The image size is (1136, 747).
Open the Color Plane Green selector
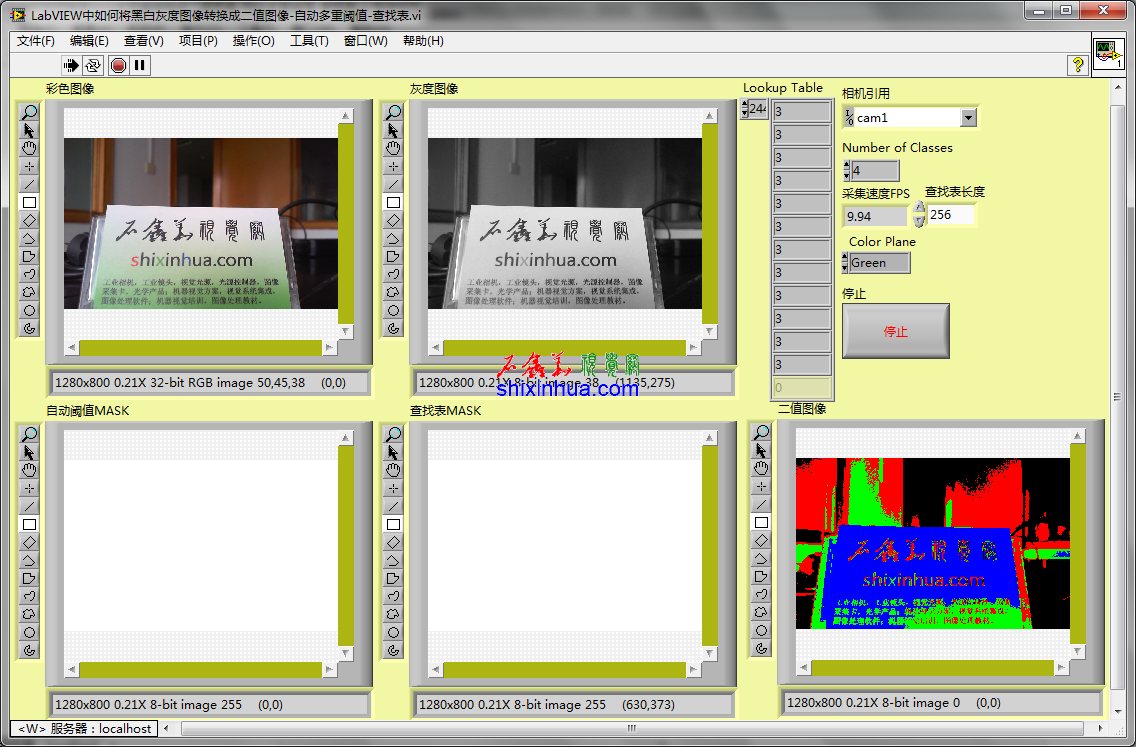[878, 263]
